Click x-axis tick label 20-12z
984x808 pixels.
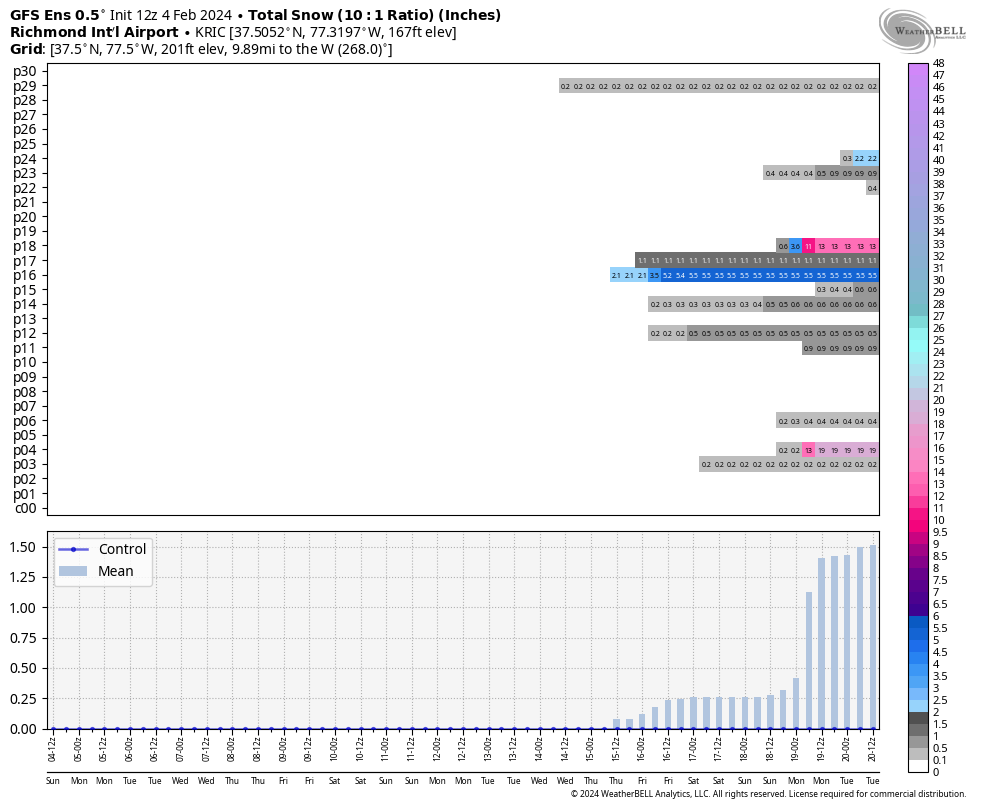click(872, 750)
